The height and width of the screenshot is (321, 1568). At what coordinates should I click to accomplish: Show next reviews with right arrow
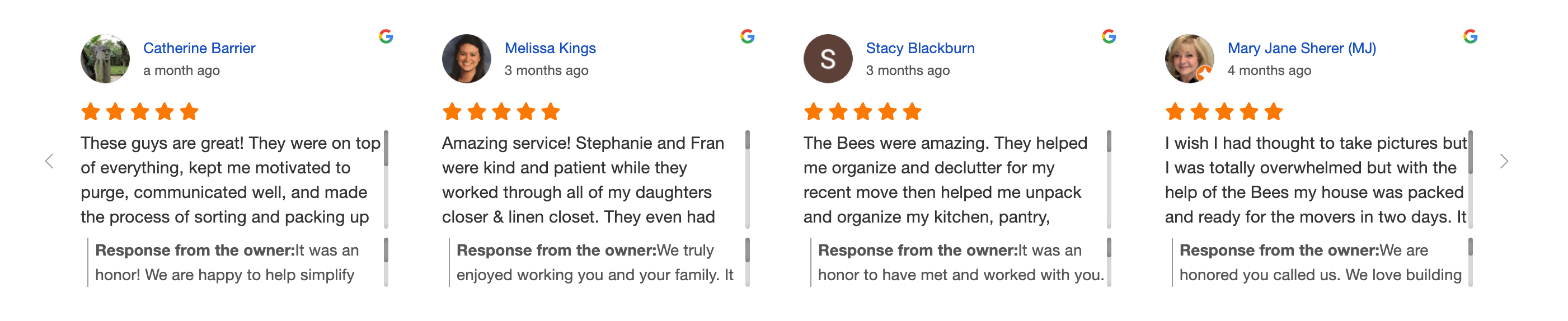point(1504,161)
